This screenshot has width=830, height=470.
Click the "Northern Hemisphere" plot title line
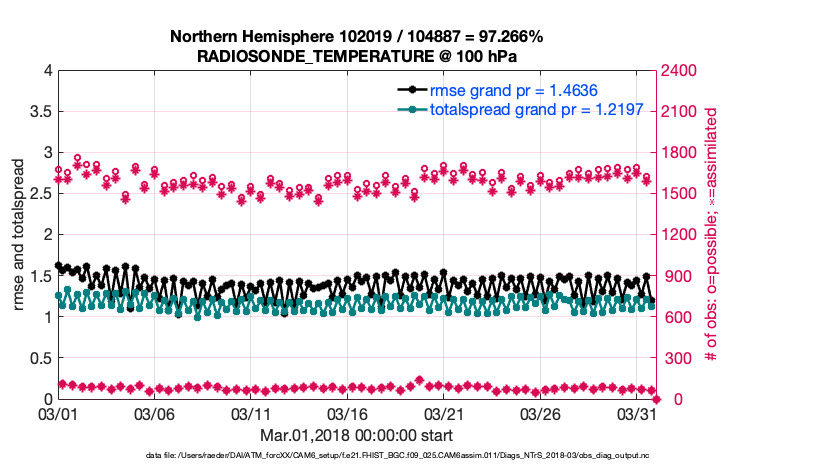point(356,36)
